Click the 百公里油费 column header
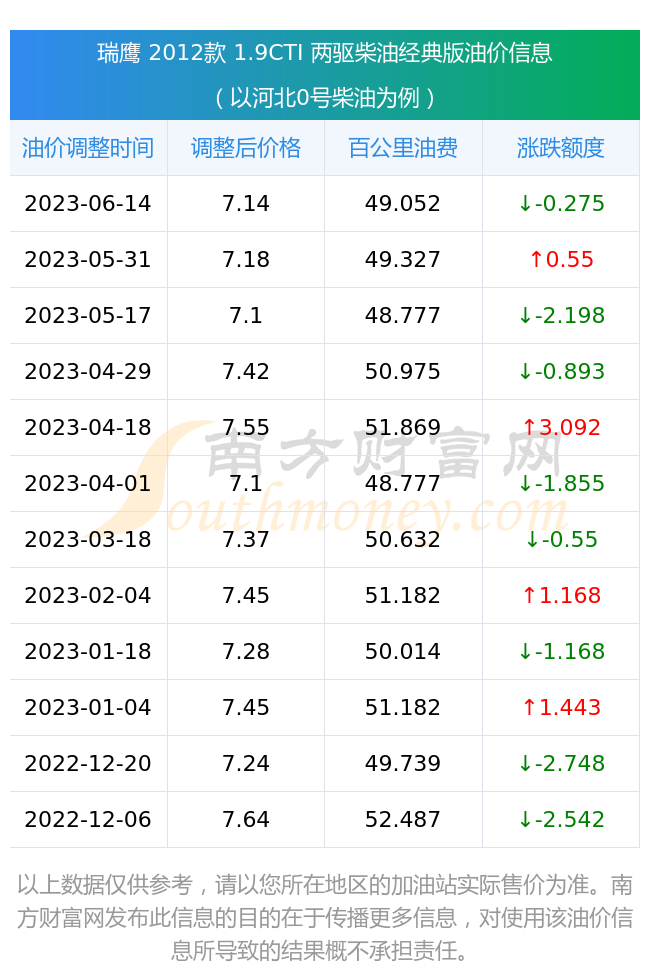Image resolution: width=650 pixels, height=977 pixels. [x=403, y=148]
